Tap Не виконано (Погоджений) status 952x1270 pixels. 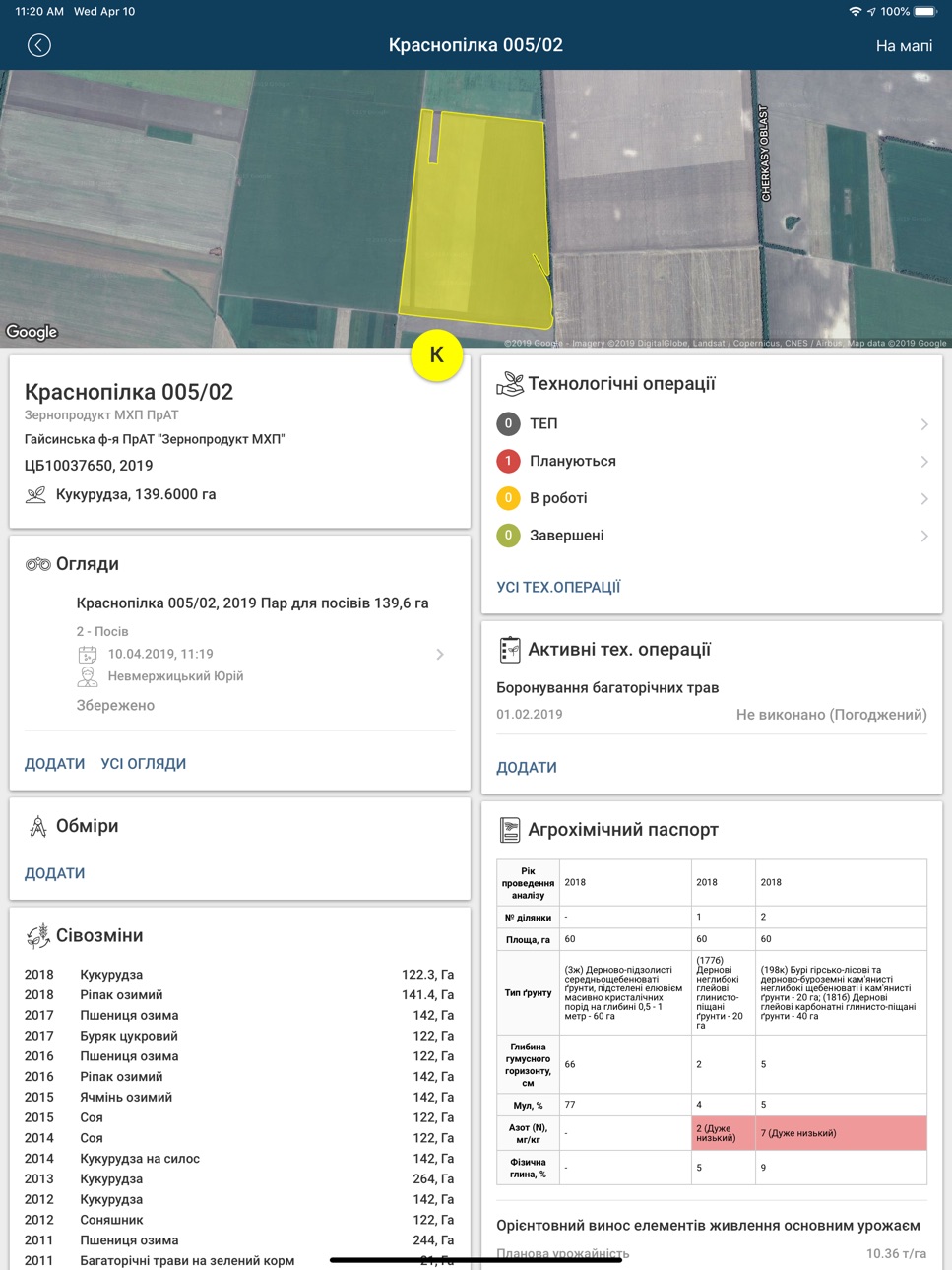coord(832,715)
